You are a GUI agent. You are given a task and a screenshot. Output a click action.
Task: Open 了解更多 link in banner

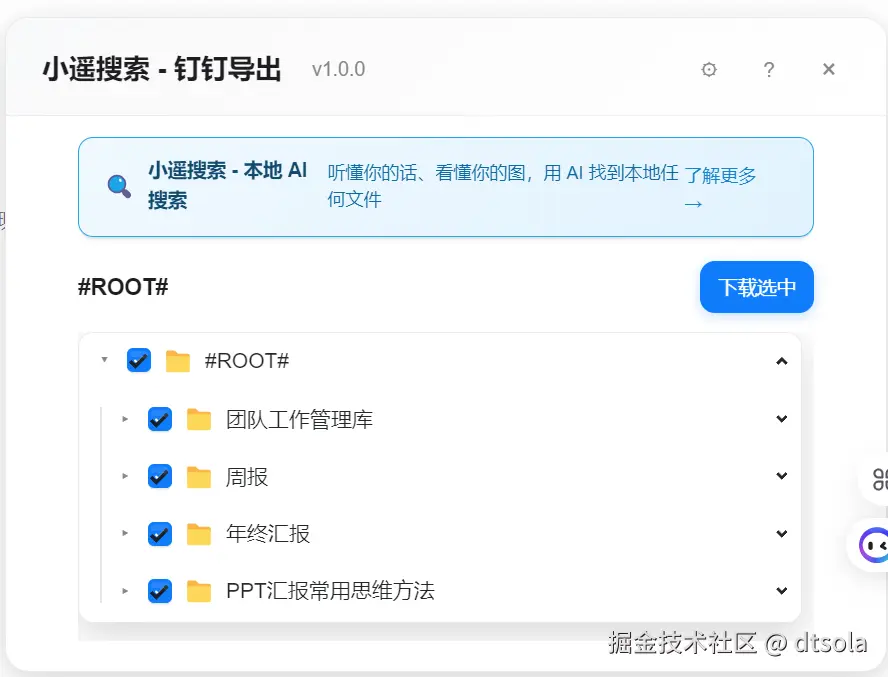tap(720, 189)
